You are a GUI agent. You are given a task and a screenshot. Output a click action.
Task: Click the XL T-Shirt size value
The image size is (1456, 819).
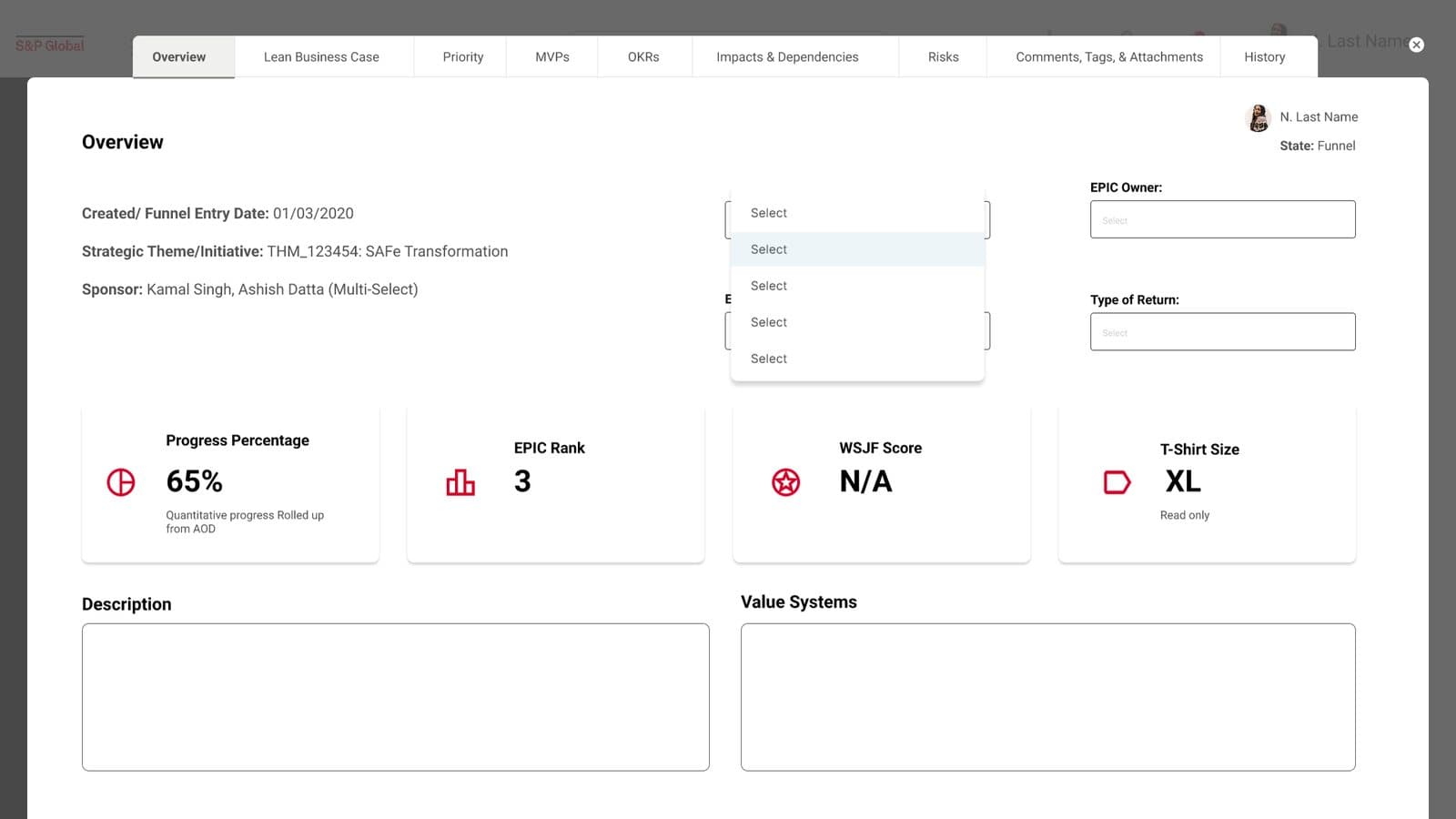point(1183,481)
